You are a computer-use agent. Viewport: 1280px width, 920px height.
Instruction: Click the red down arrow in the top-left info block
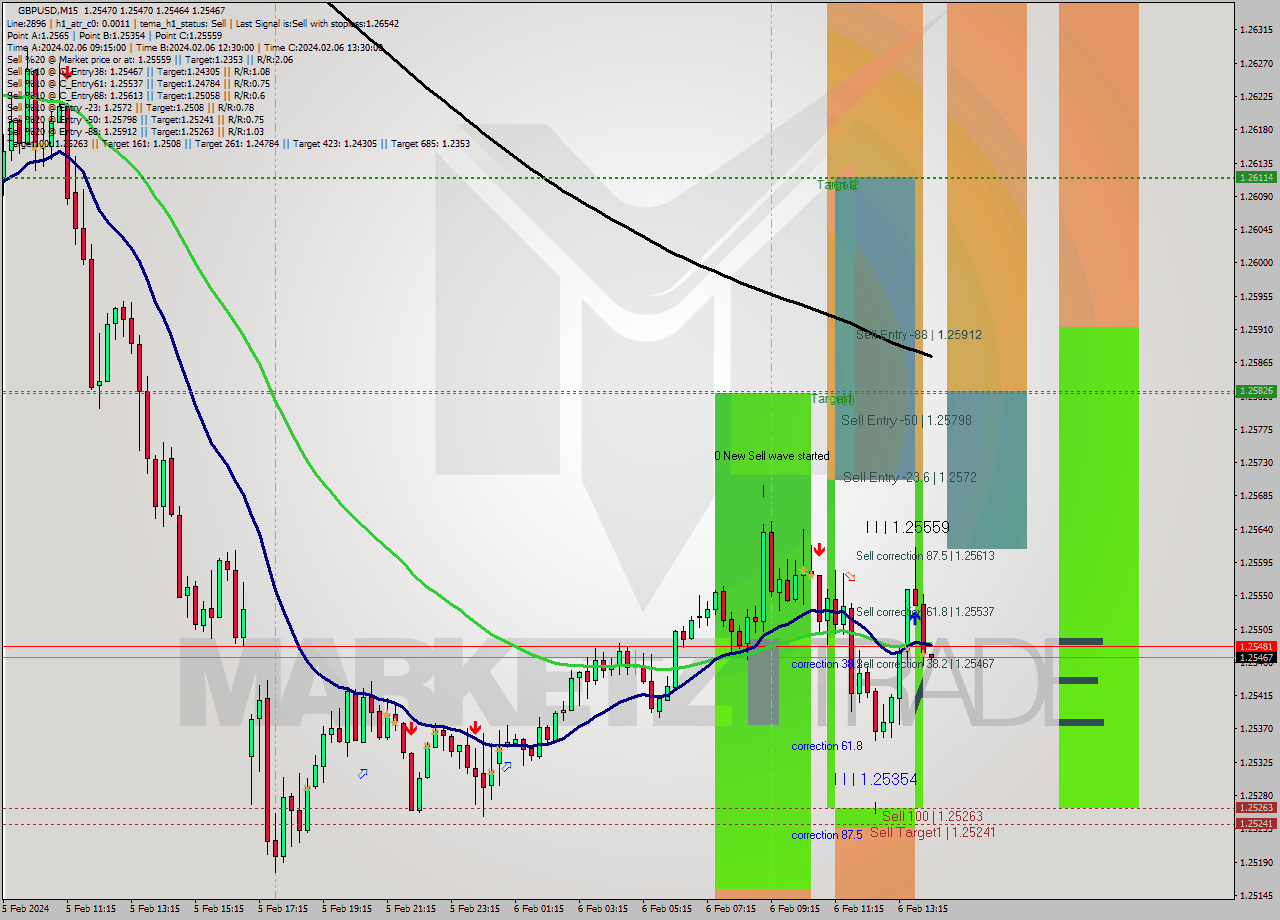[66, 72]
